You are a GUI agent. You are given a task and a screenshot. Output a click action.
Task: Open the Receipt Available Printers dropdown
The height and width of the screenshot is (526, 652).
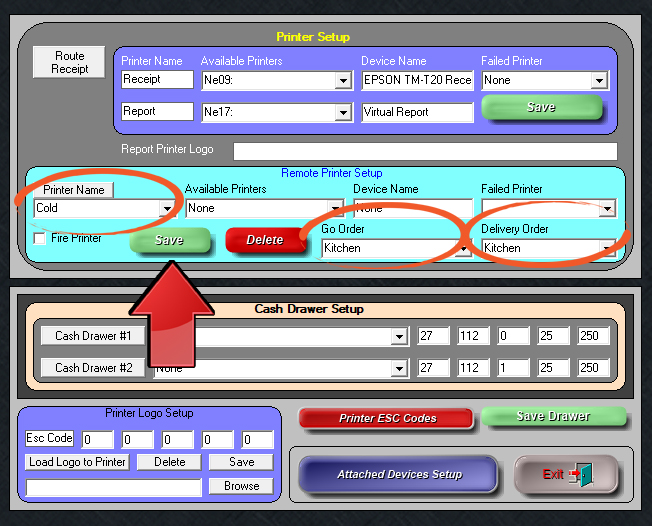[x=342, y=81]
